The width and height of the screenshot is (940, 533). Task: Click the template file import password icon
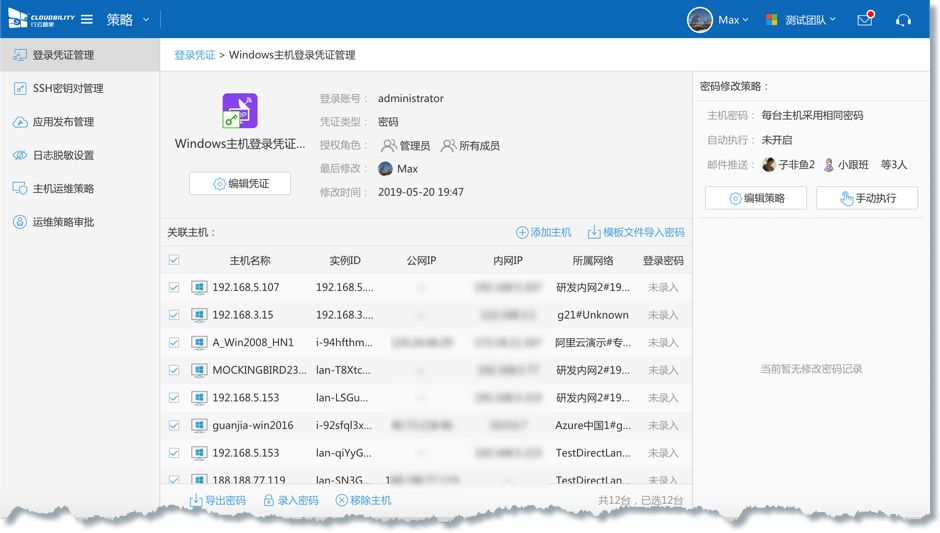[594, 232]
